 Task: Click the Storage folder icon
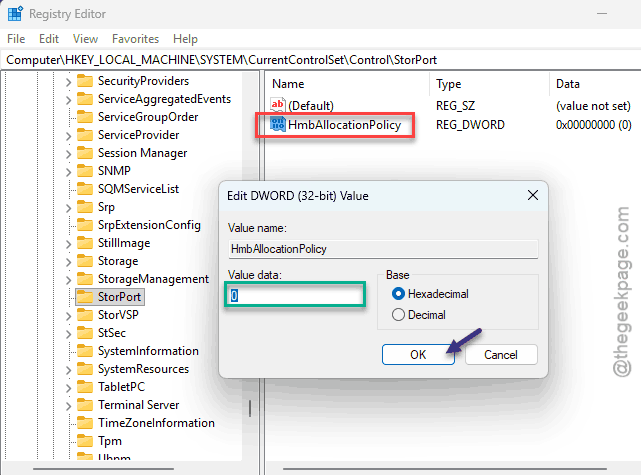85,261
